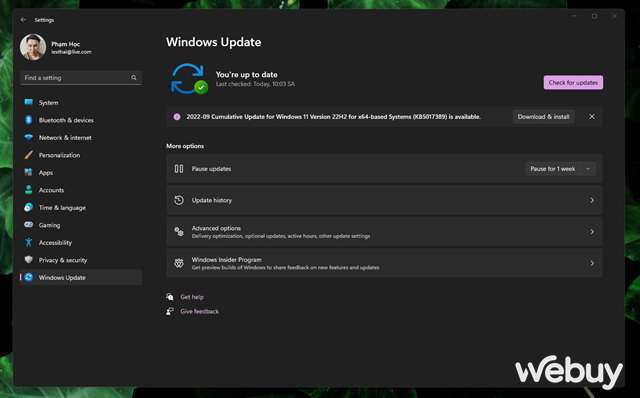Viewport: 640px width, 398px height.
Task: Open Time & language label
Action: pyautogui.click(x=62, y=207)
